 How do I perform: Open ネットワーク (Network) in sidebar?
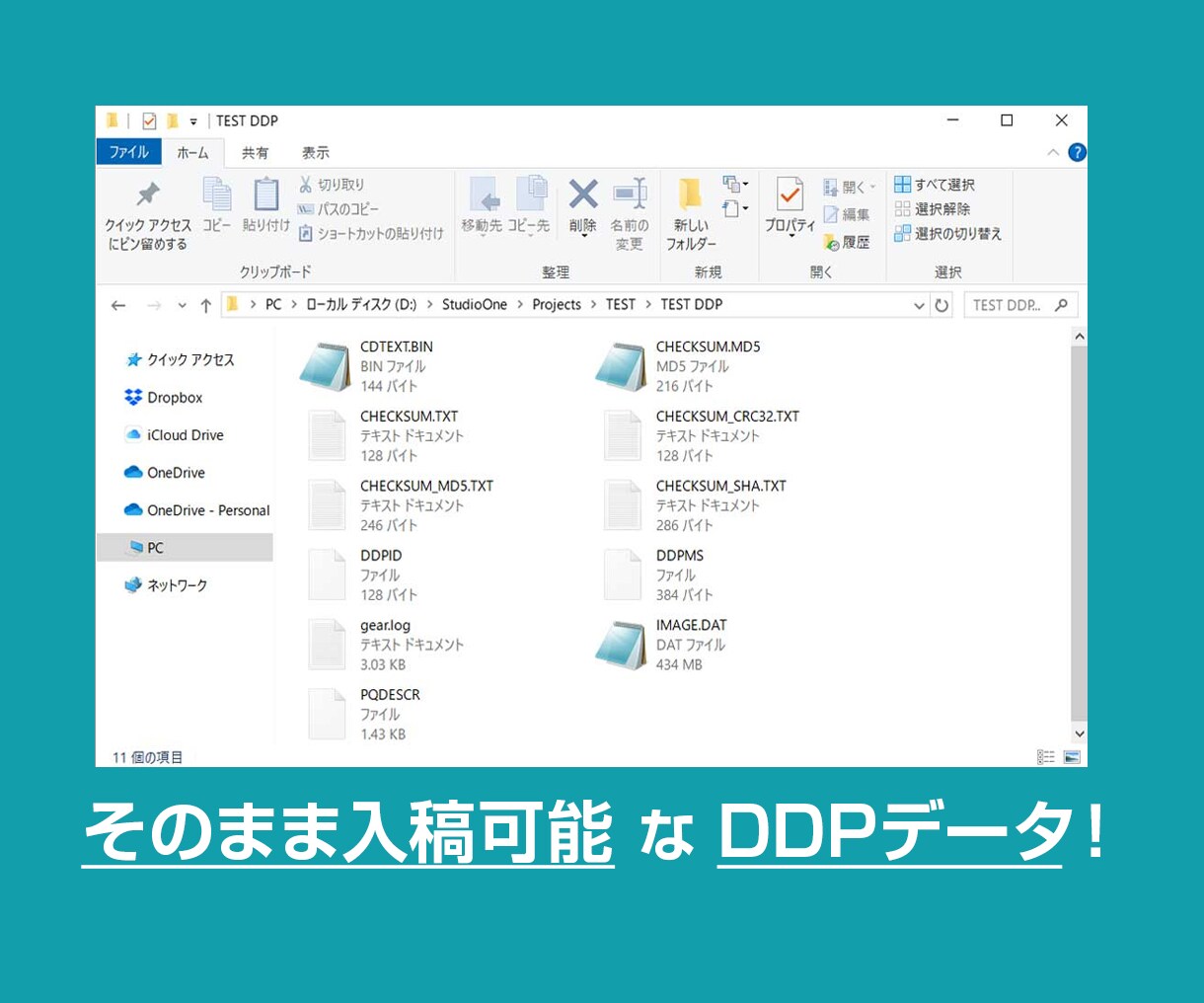pyautogui.click(x=167, y=584)
